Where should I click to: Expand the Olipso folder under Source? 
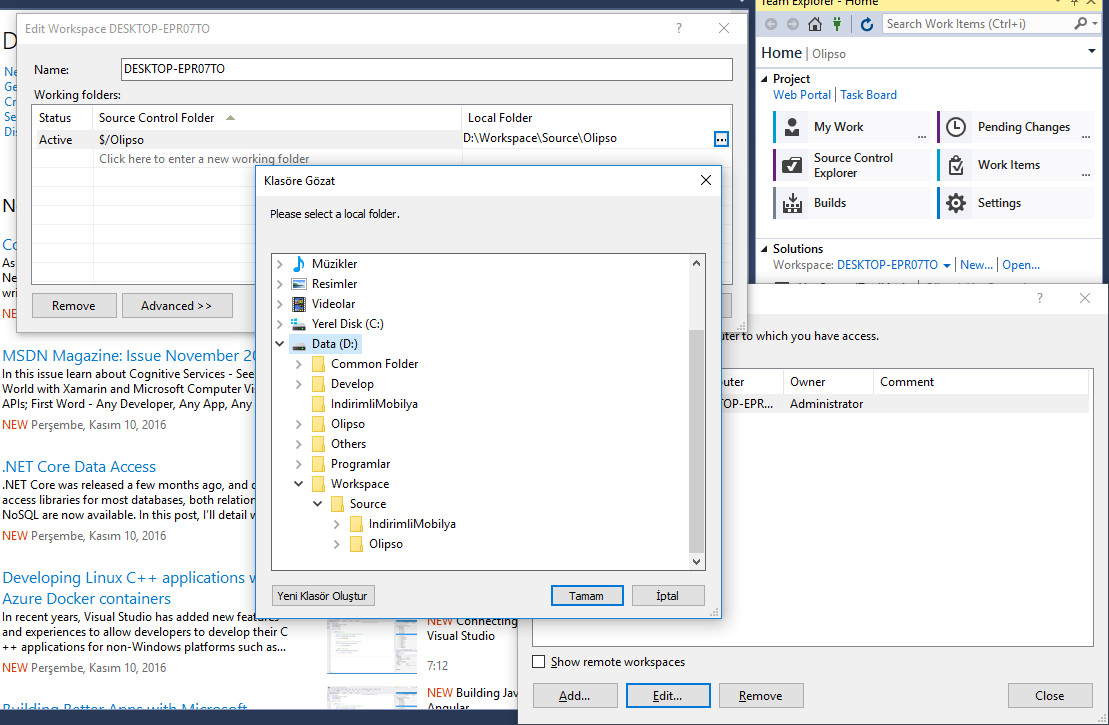(x=337, y=544)
